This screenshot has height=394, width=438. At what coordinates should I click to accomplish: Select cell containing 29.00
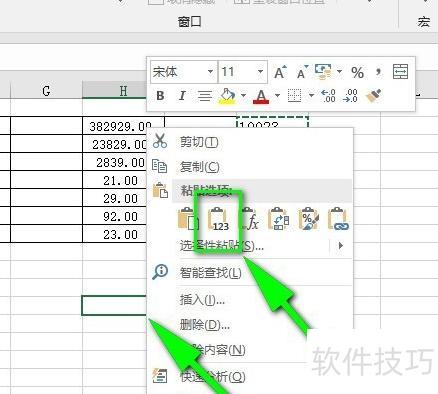[x=115, y=198]
